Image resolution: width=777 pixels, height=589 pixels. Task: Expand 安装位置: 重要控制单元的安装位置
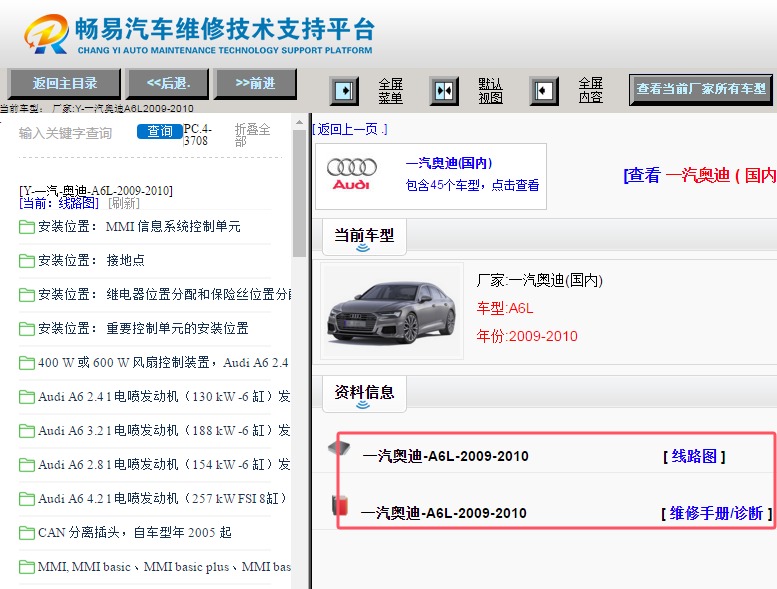[x=143, y=328]
